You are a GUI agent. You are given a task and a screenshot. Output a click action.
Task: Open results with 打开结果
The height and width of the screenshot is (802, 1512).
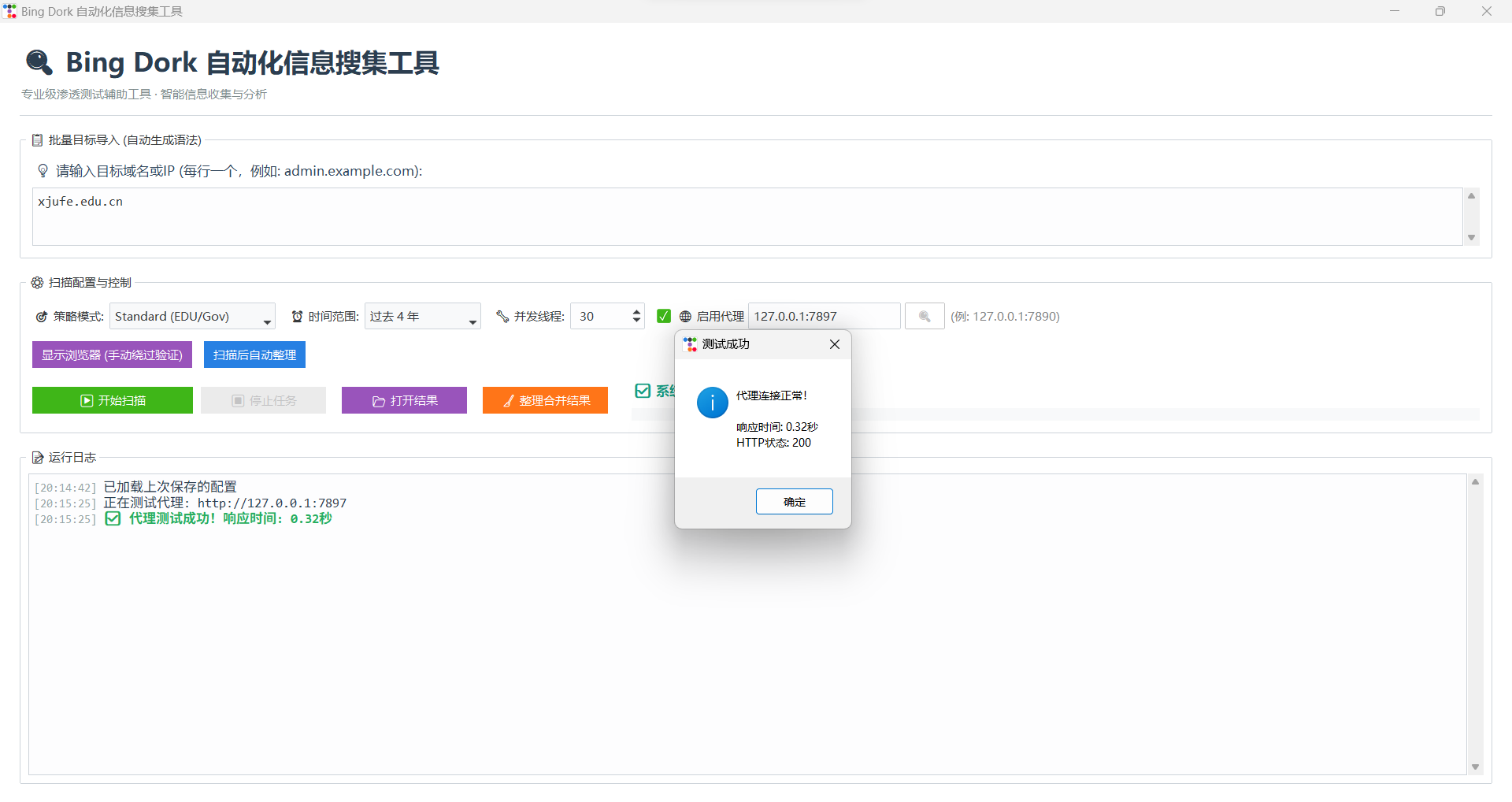[404, 400]
